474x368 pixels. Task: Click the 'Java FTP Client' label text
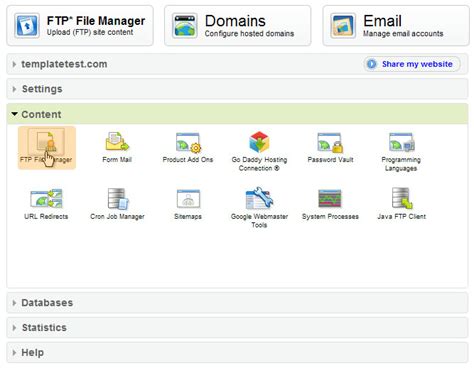point(402,216)
